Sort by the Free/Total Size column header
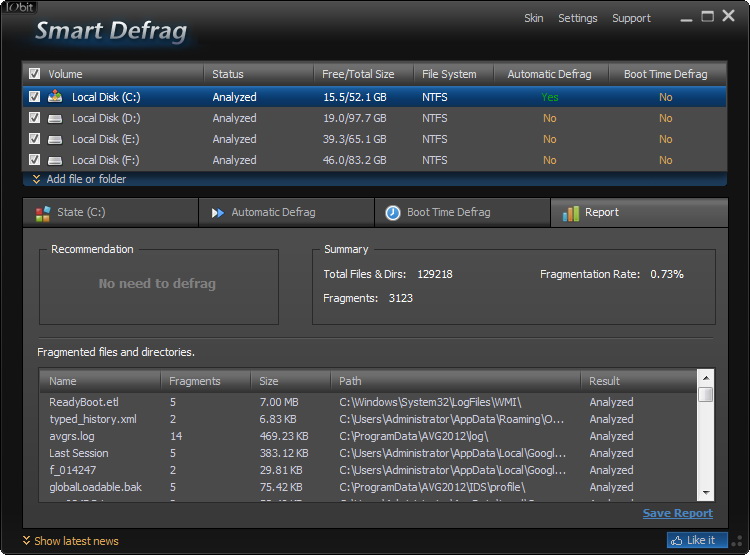The width and height of the screenshot is (750, 555). 364,74
